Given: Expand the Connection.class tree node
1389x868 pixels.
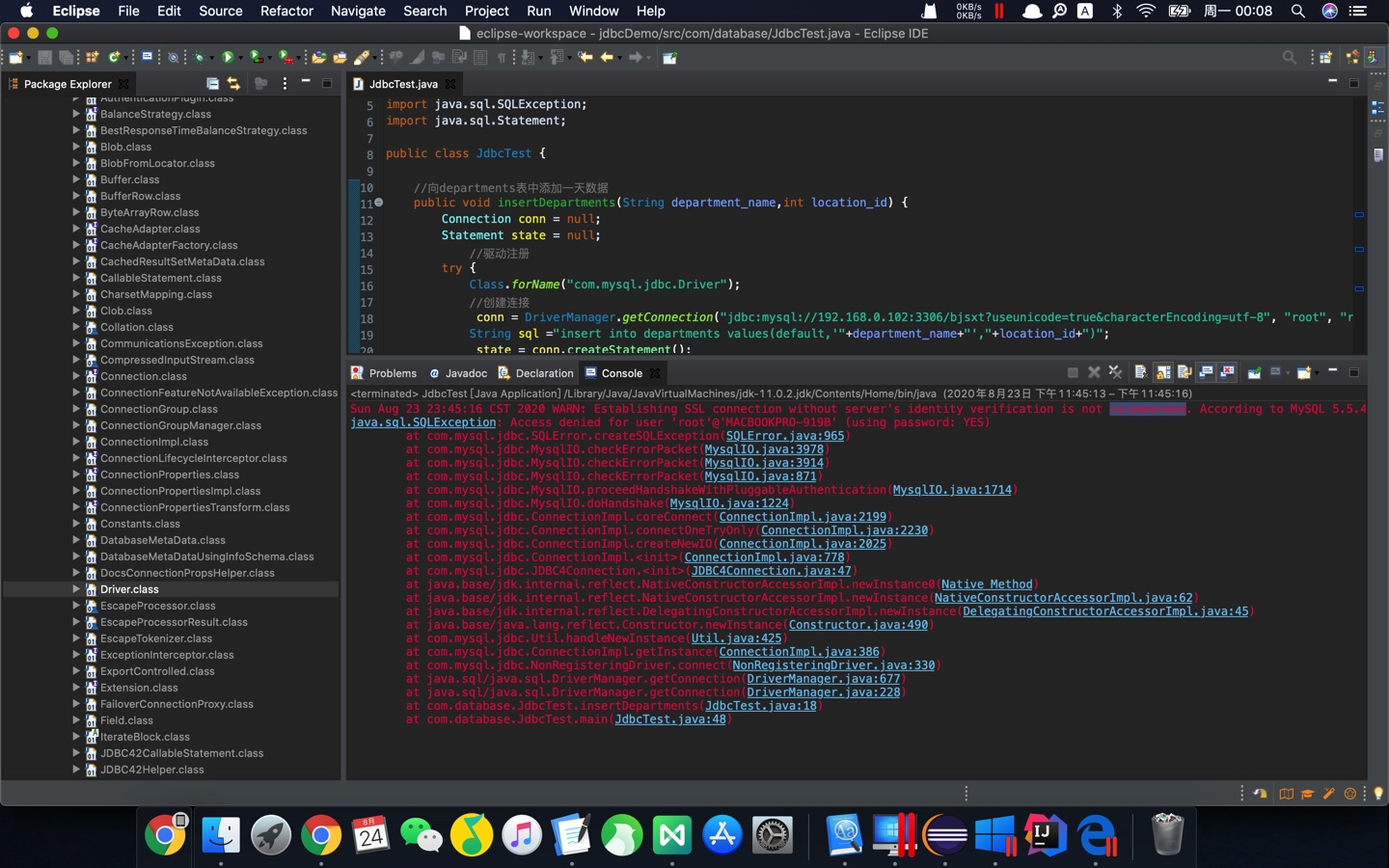Looking at the screenshot, I should point(76,376).
